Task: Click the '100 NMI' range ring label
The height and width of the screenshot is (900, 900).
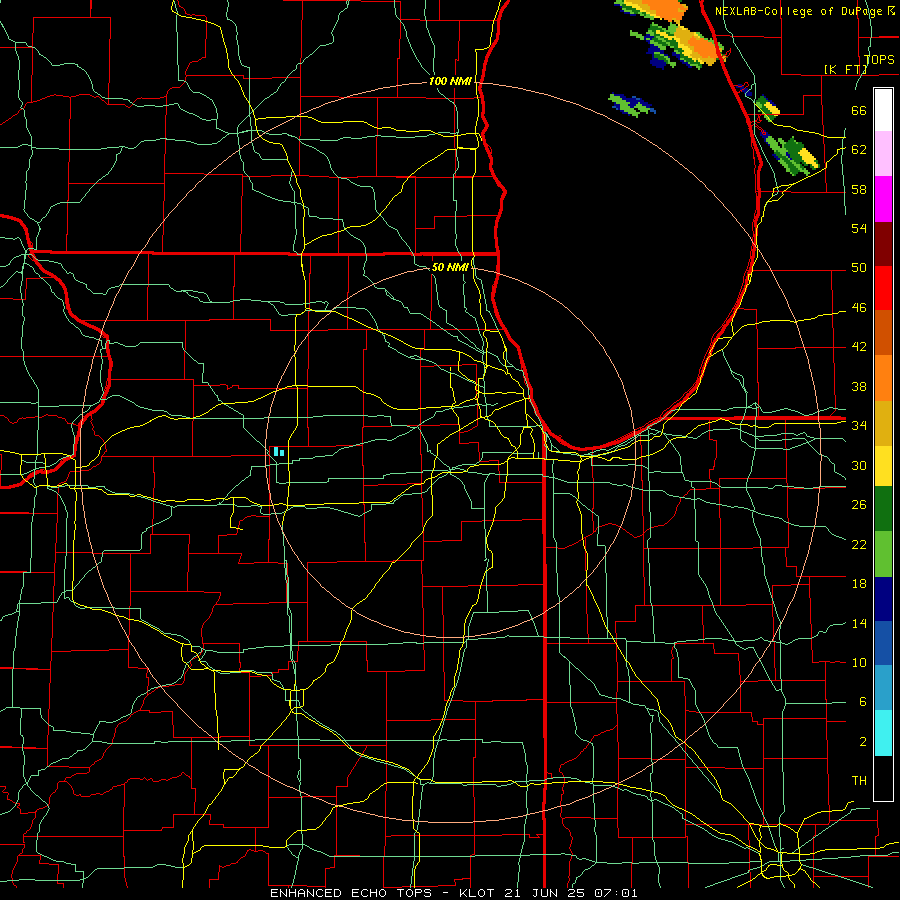Action: [x=450, y=82]
